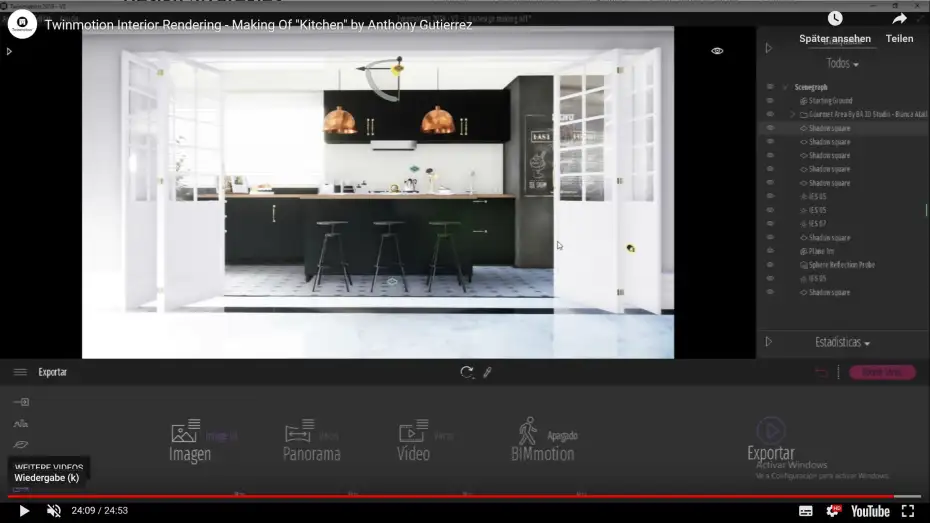
Task: Toggle the viewport eye icon
Action: pyautogui.click(x=717, y=51)
